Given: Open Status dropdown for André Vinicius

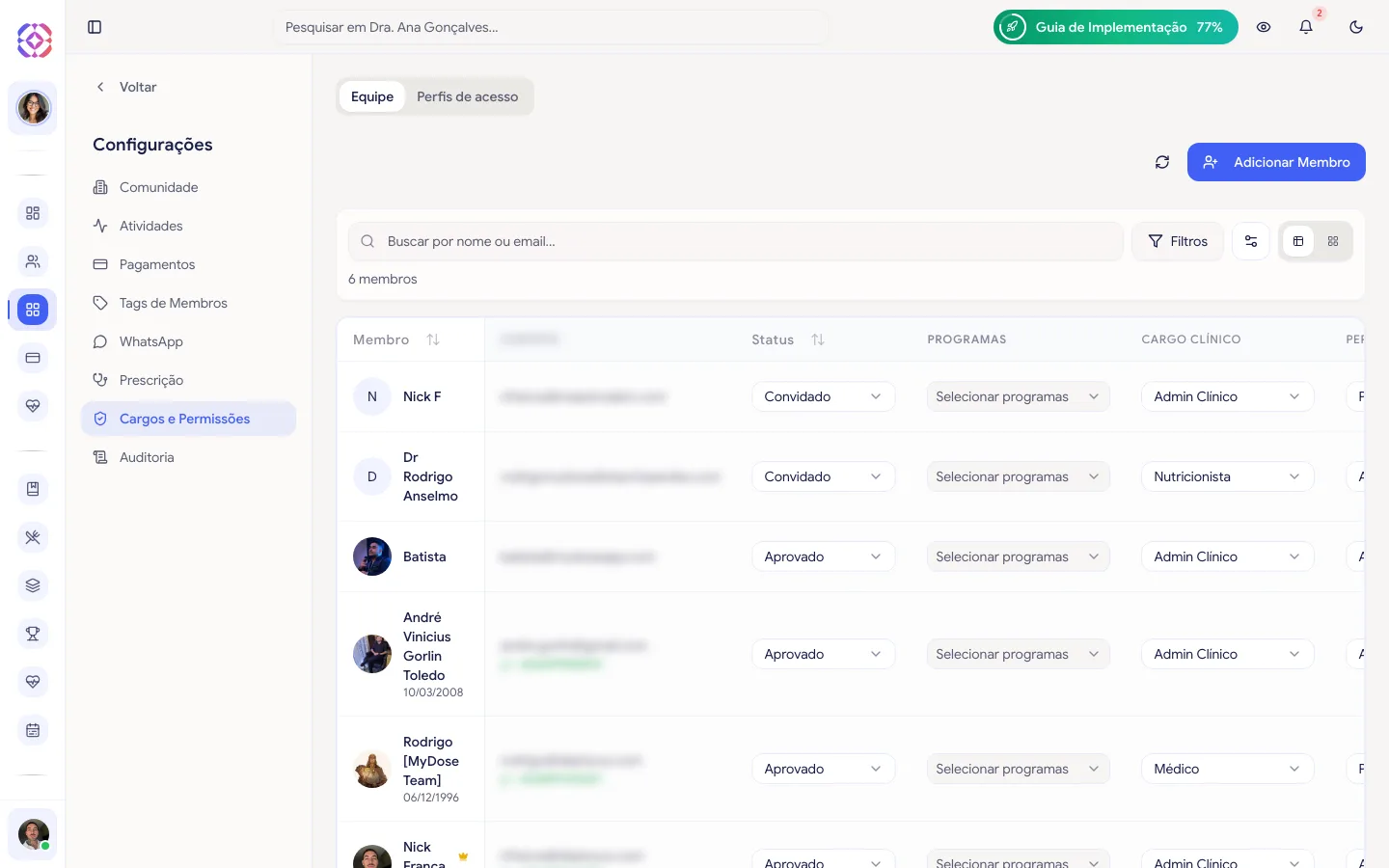Looking at the screenshot, I should [823, 654].
